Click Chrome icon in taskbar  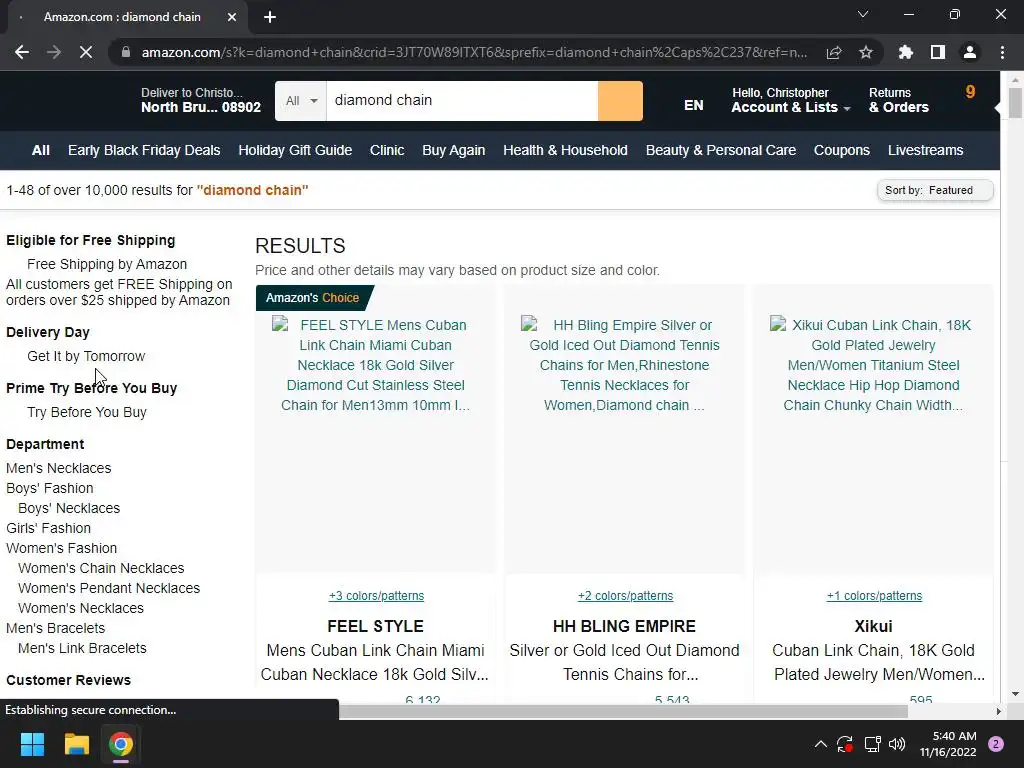(121, 744)
